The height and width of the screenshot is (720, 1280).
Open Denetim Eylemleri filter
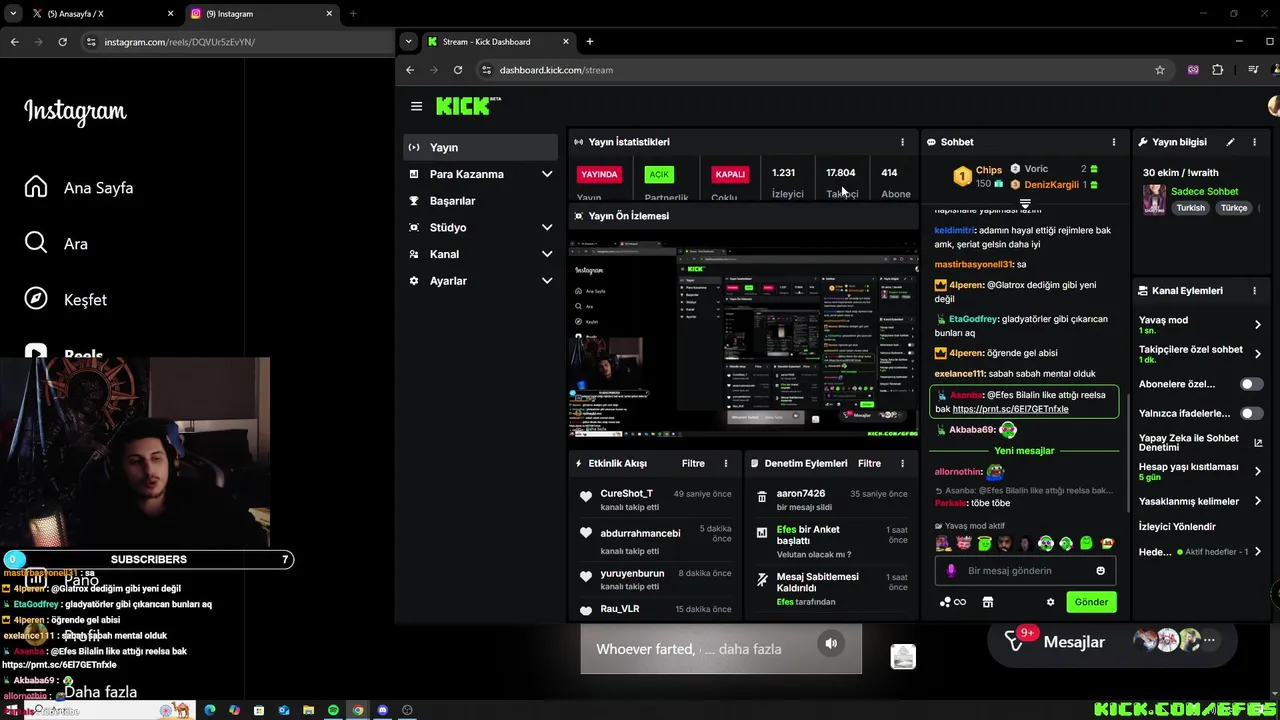pos(869,464)
